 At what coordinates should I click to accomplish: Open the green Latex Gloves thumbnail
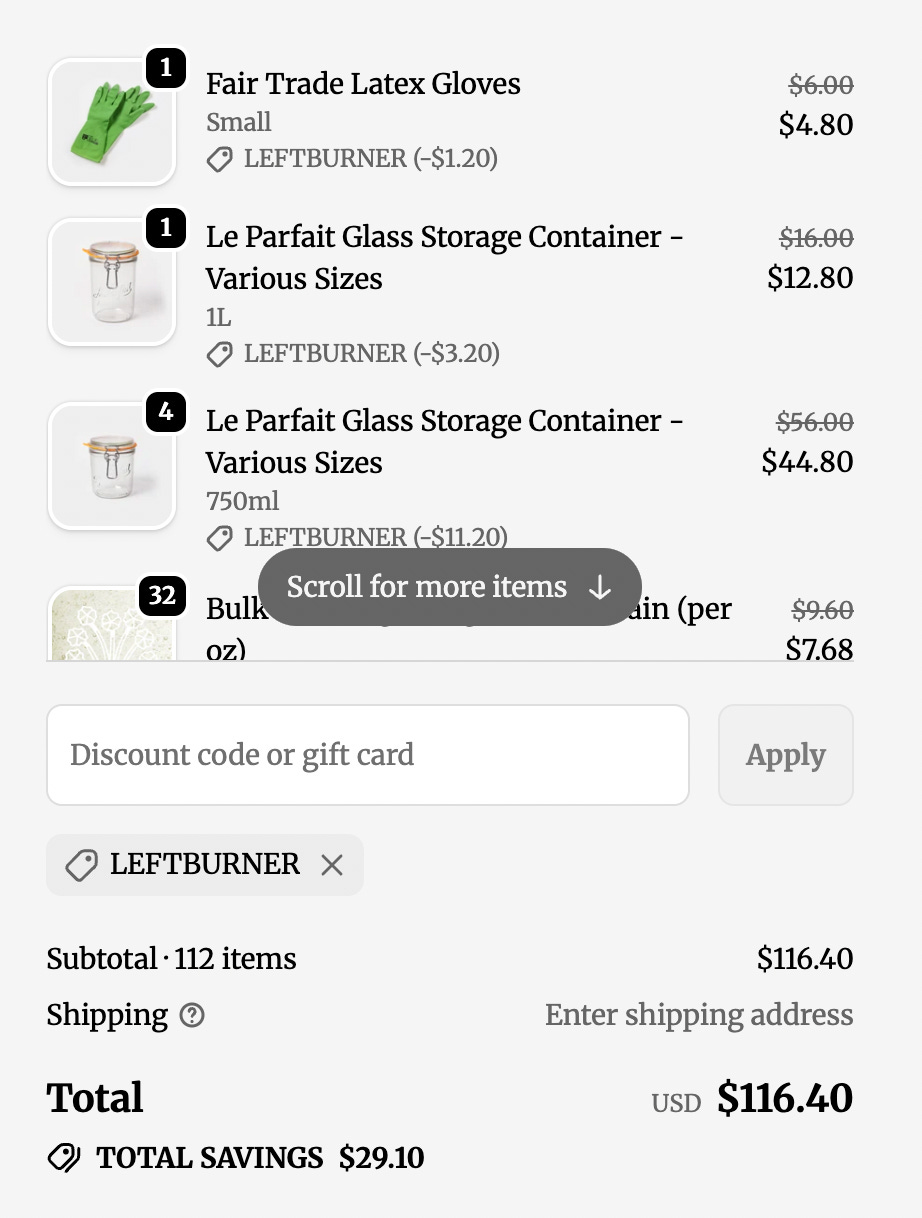point(112,122)
